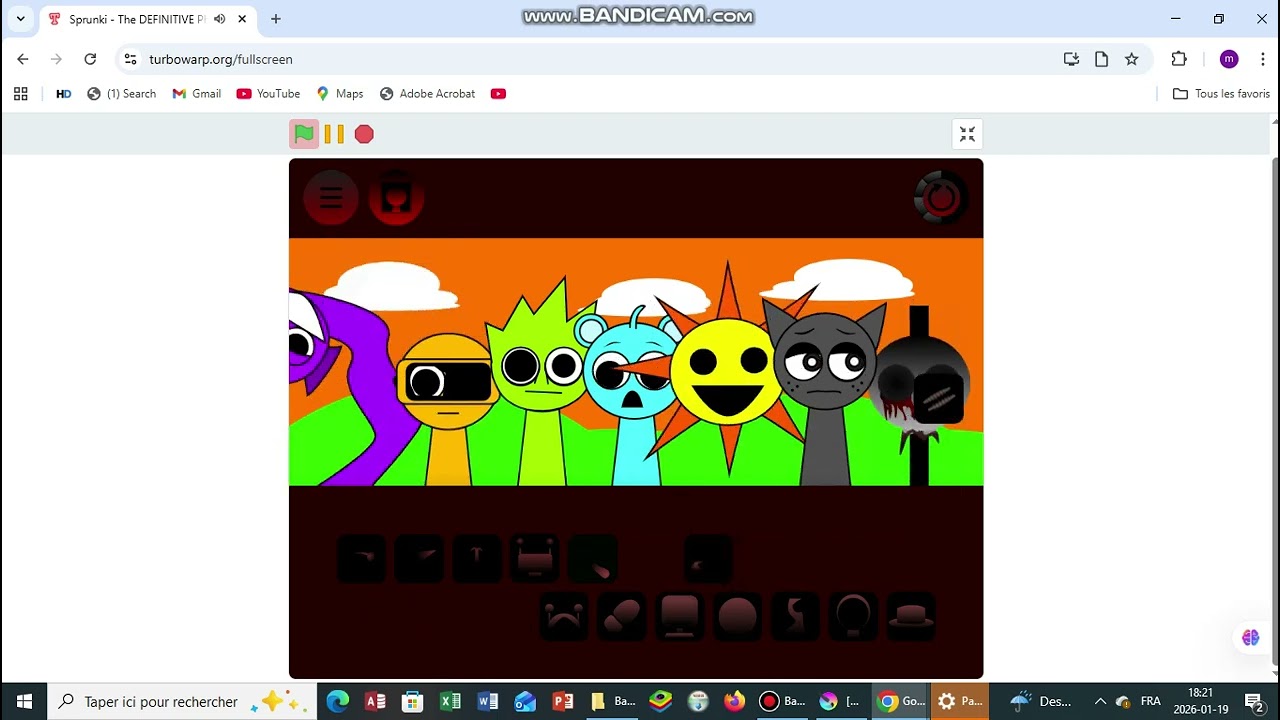
Task: Open PowerPoint from the taskbar
Action: pos(562,701)
